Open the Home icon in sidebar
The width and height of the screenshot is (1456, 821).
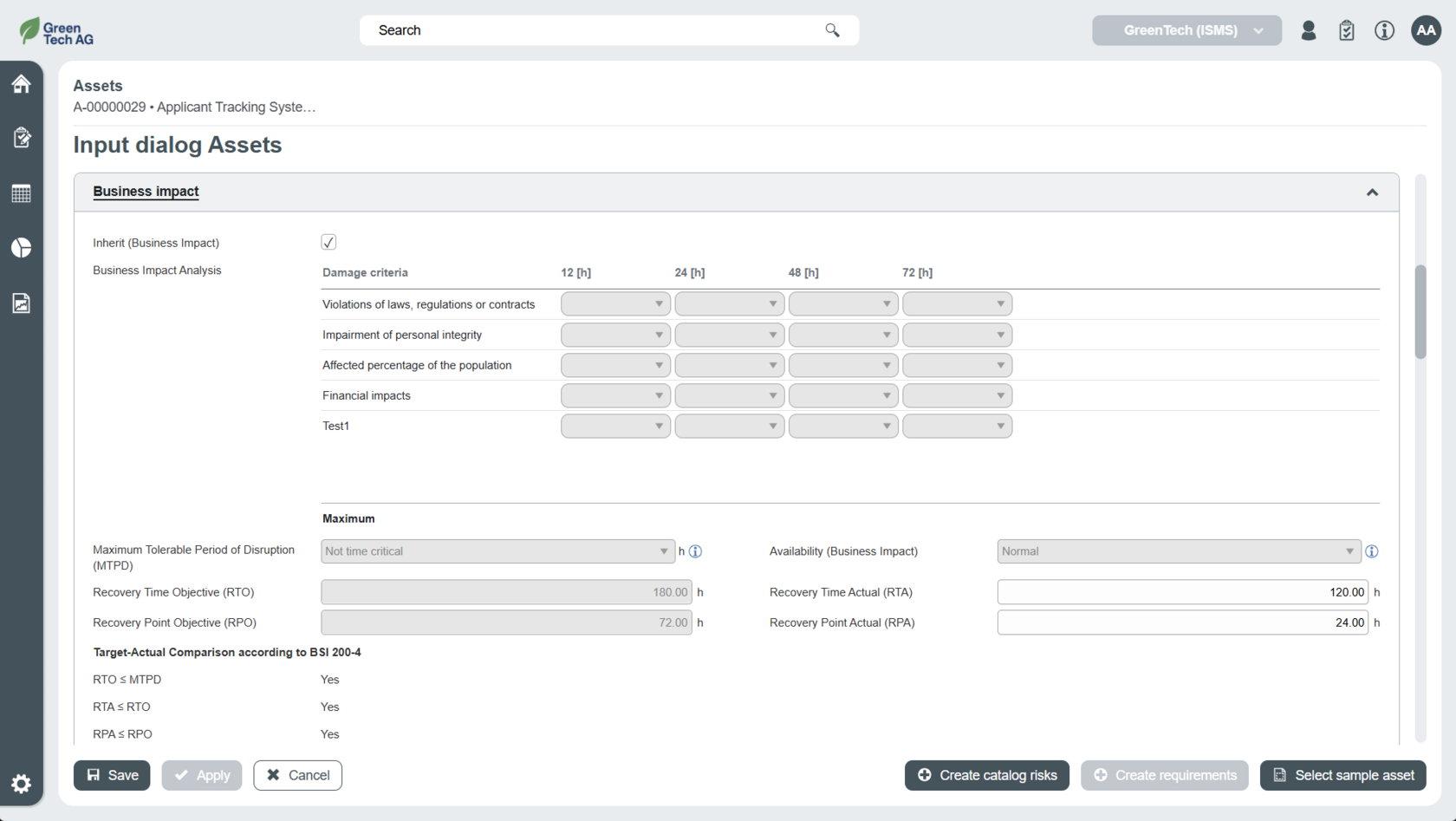(22, 84)
